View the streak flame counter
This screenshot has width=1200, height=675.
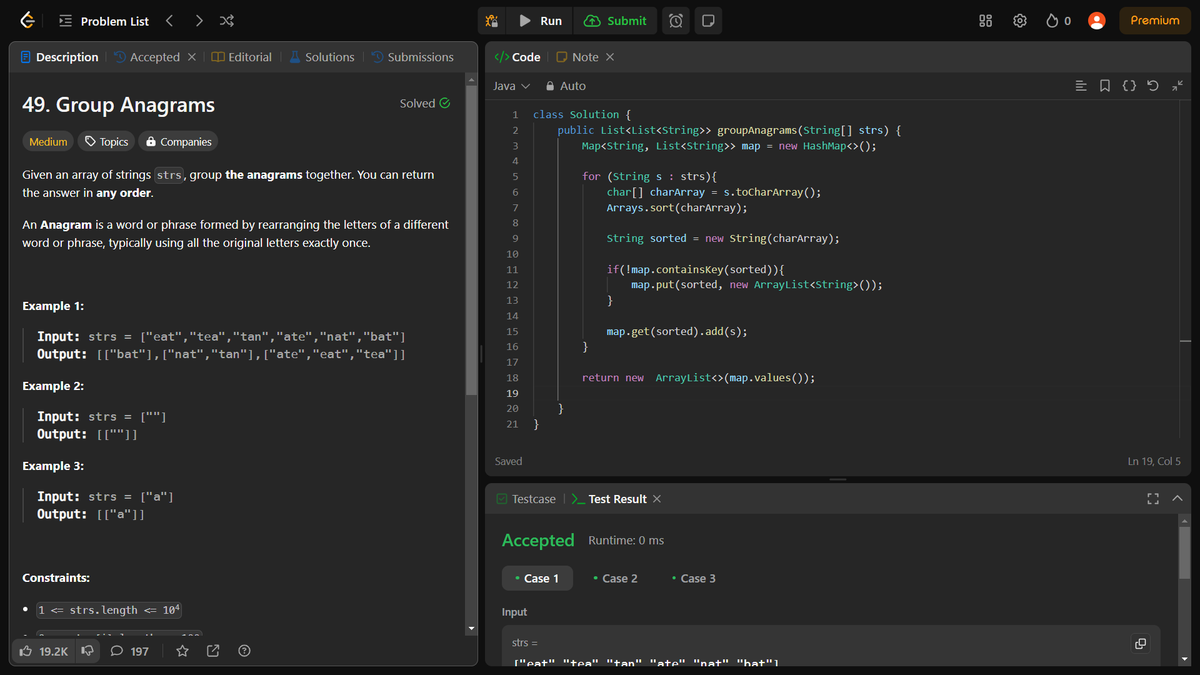click(1058, 20)
